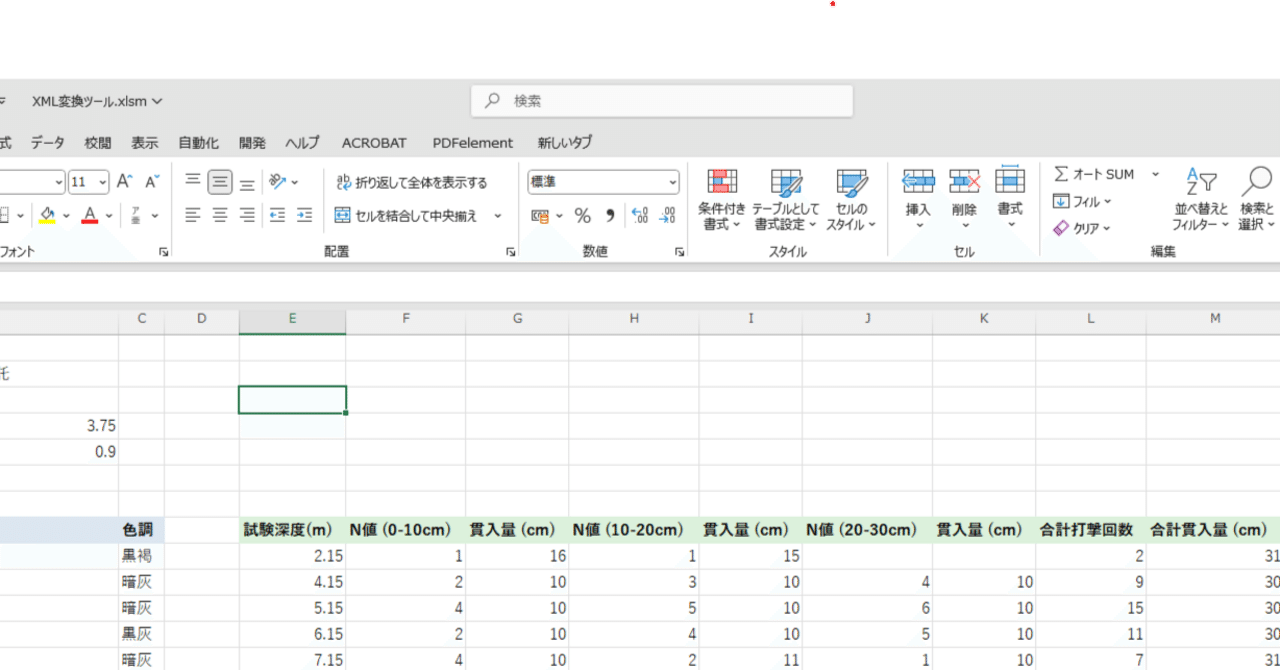The image size is (1280, 670).
Task: Open the font size dropdown
Action: pos(103,181)
